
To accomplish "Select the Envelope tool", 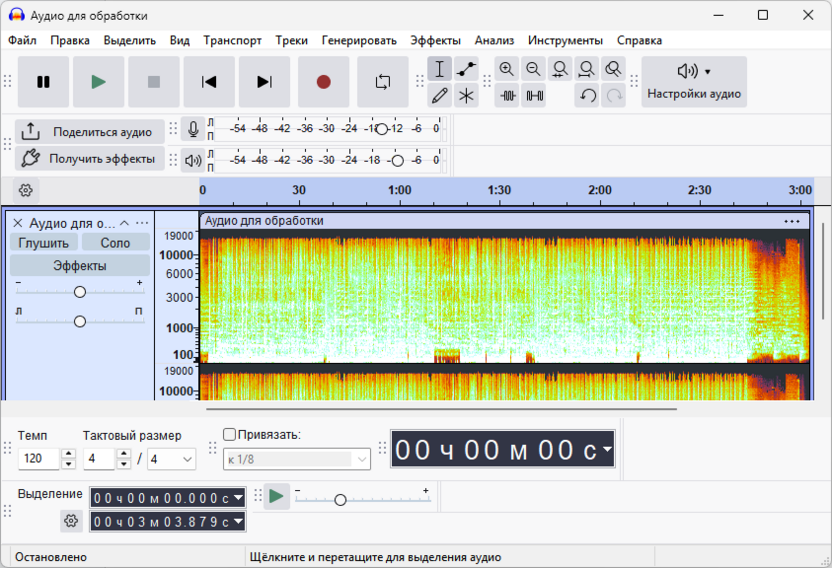I will coord(466,69).
